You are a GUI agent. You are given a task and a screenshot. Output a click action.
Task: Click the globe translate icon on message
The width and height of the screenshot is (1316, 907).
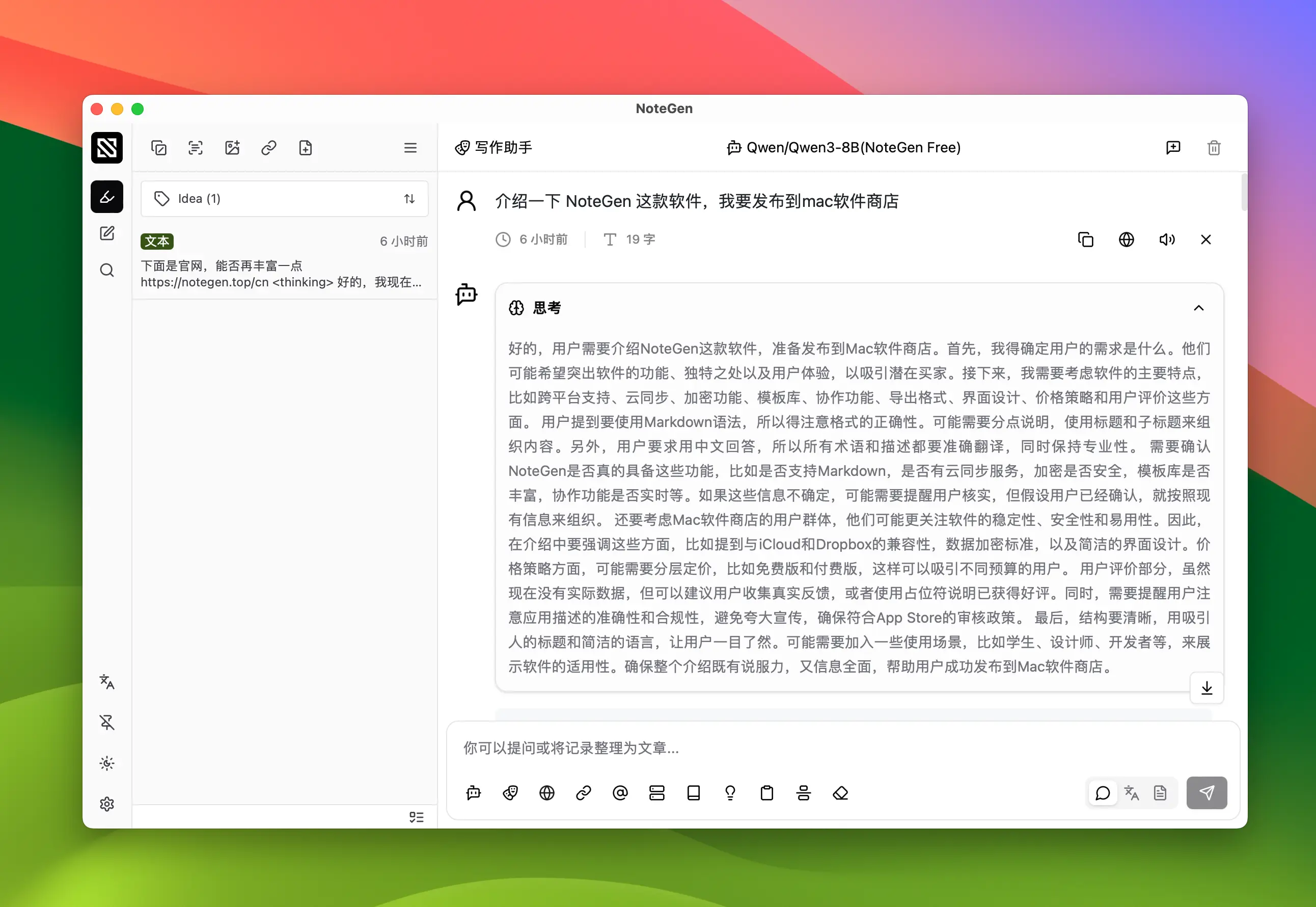(1126, 240)
